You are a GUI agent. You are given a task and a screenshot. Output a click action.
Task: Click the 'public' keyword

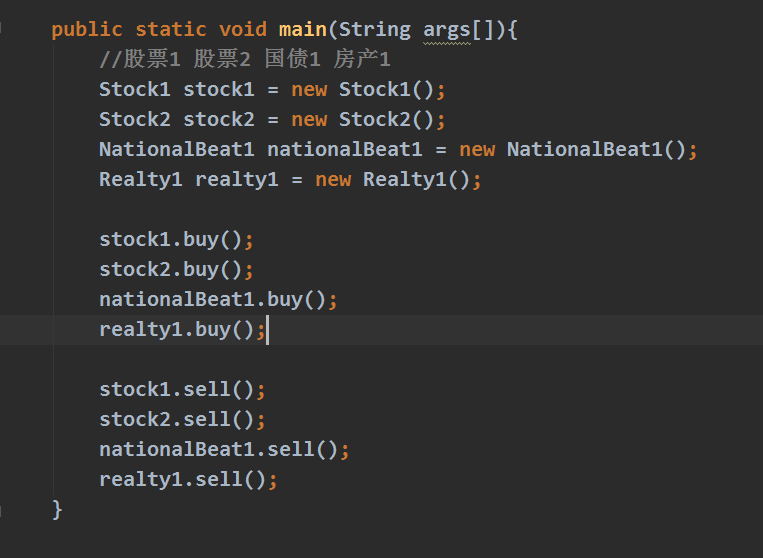pos(87,30)
